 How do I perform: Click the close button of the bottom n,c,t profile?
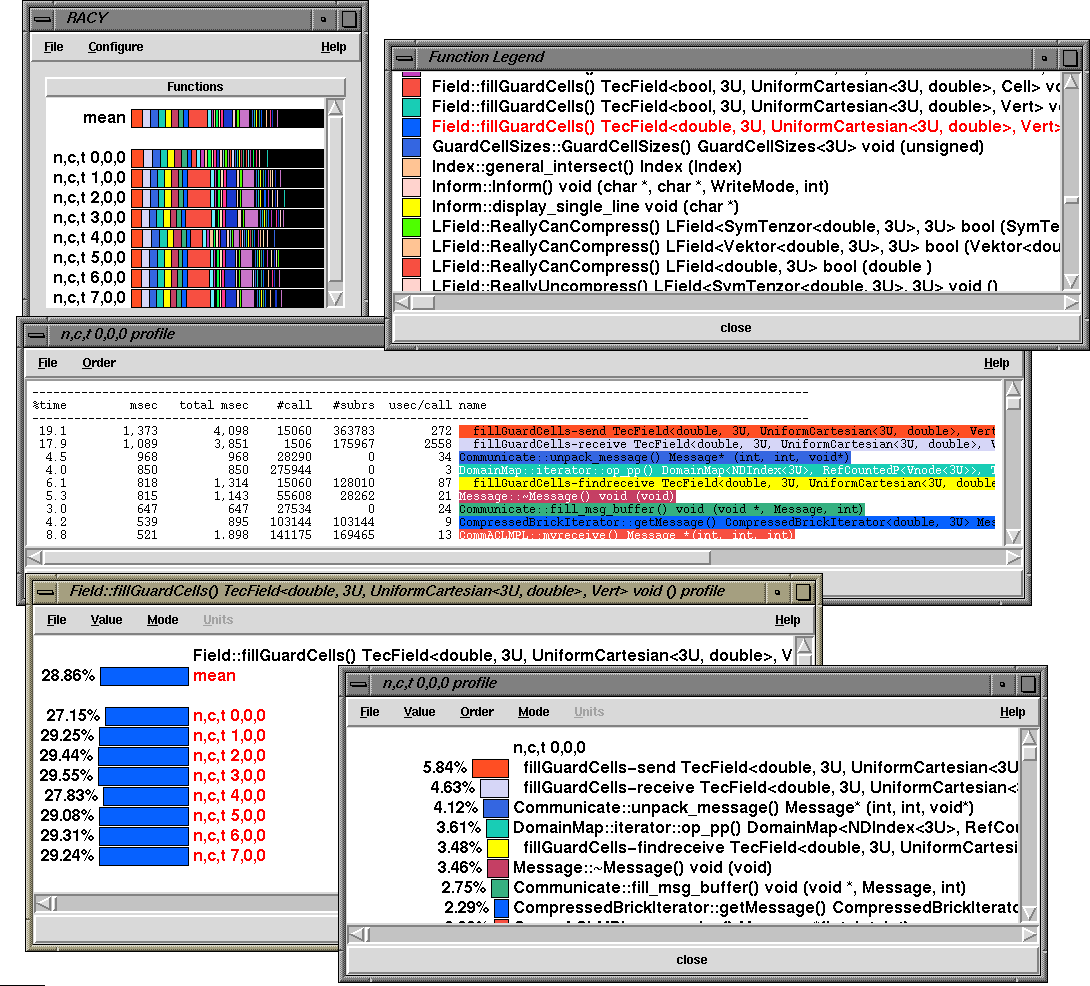tap(691, 960)
